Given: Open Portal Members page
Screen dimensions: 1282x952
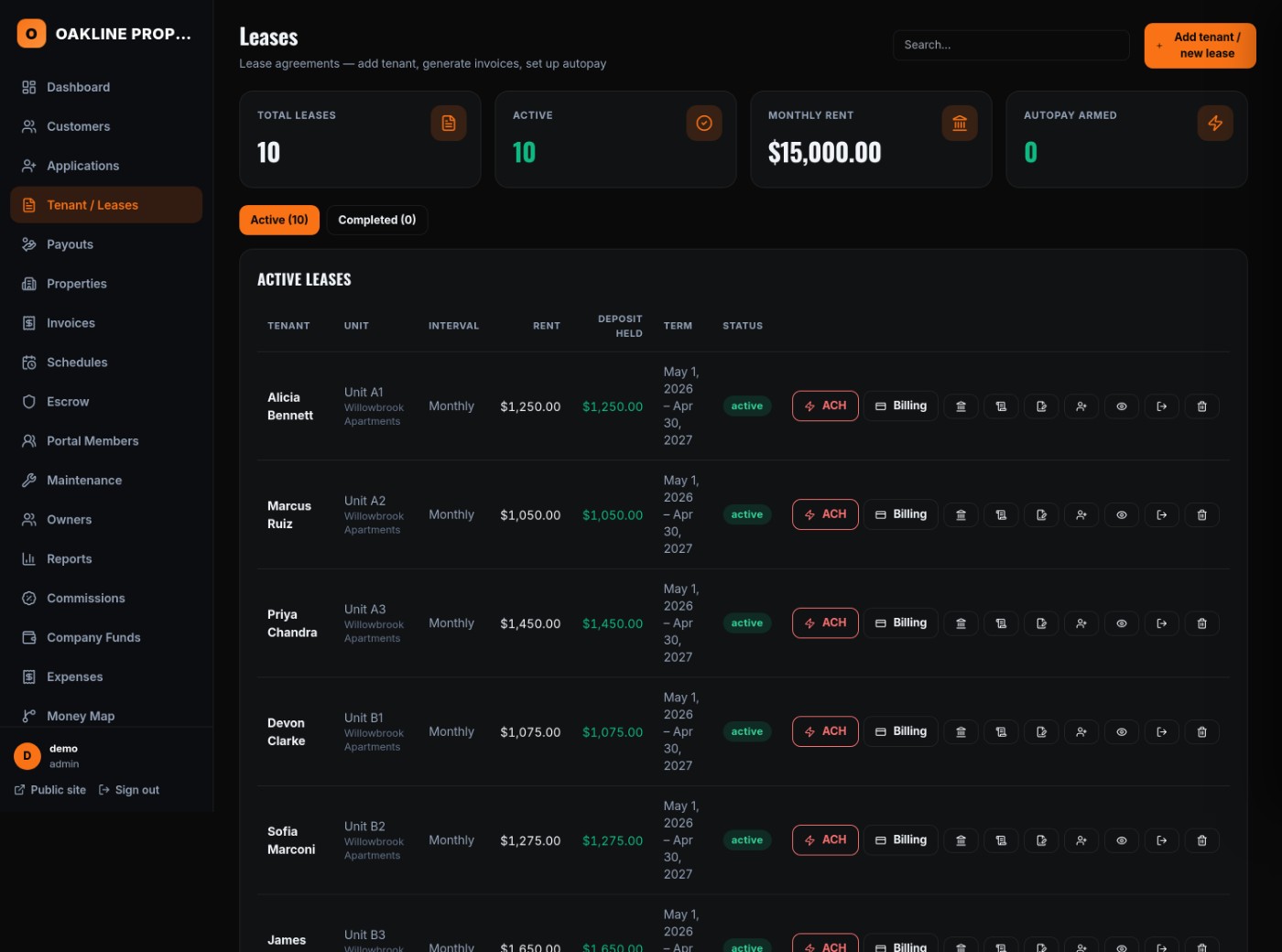Looking at the screenshot, I should coord(106,441).
